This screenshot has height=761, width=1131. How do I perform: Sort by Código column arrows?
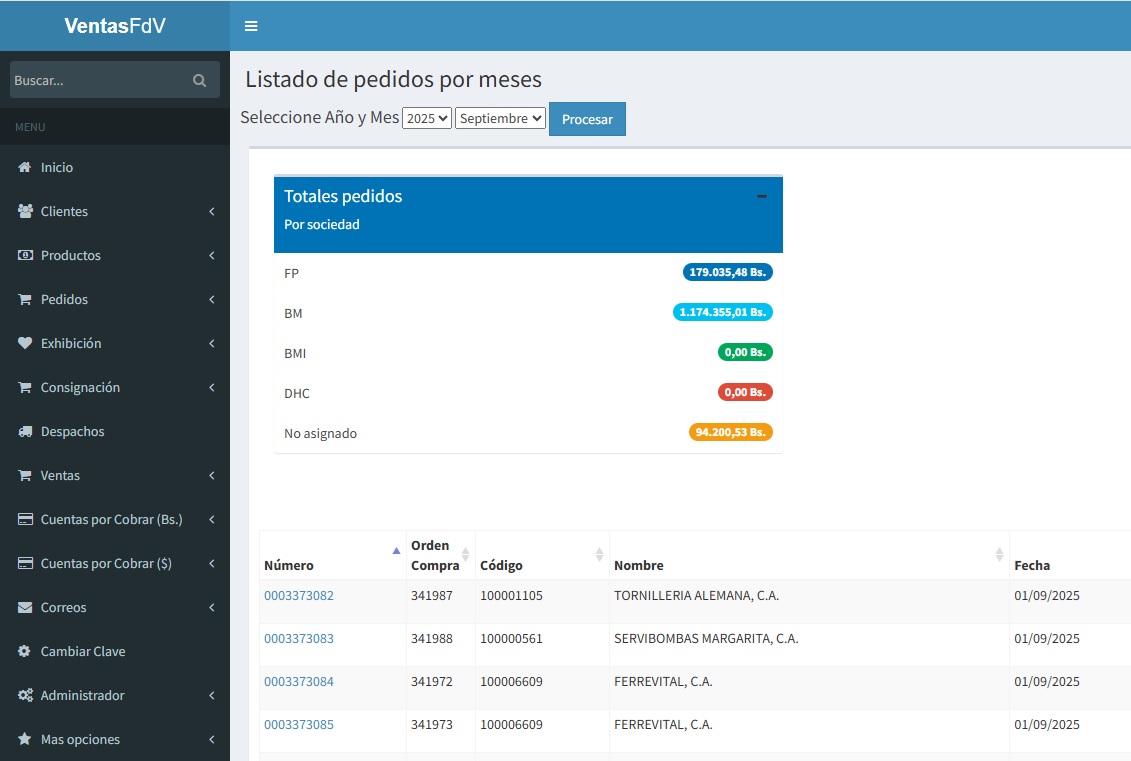(x=599, y=555)
